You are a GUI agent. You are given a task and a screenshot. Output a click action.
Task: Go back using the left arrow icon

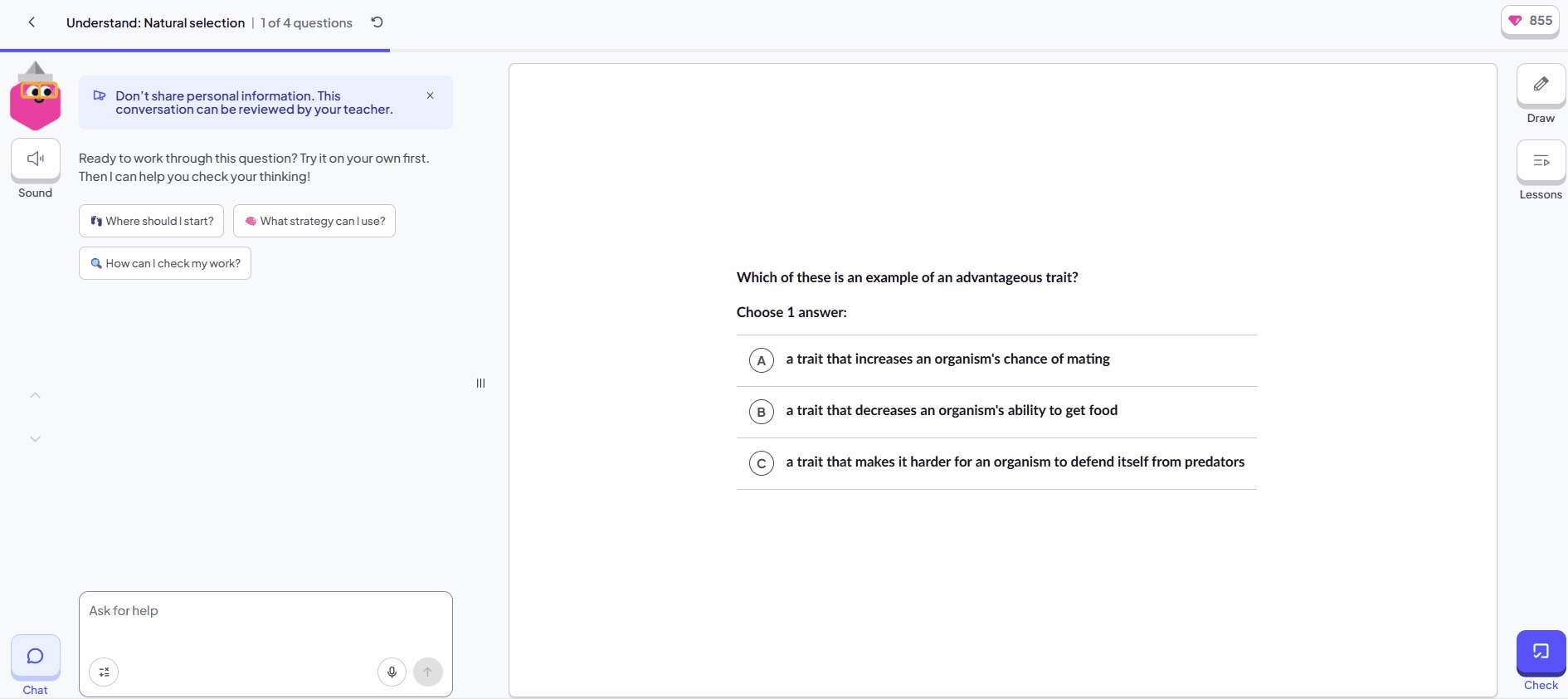point(32,22)
